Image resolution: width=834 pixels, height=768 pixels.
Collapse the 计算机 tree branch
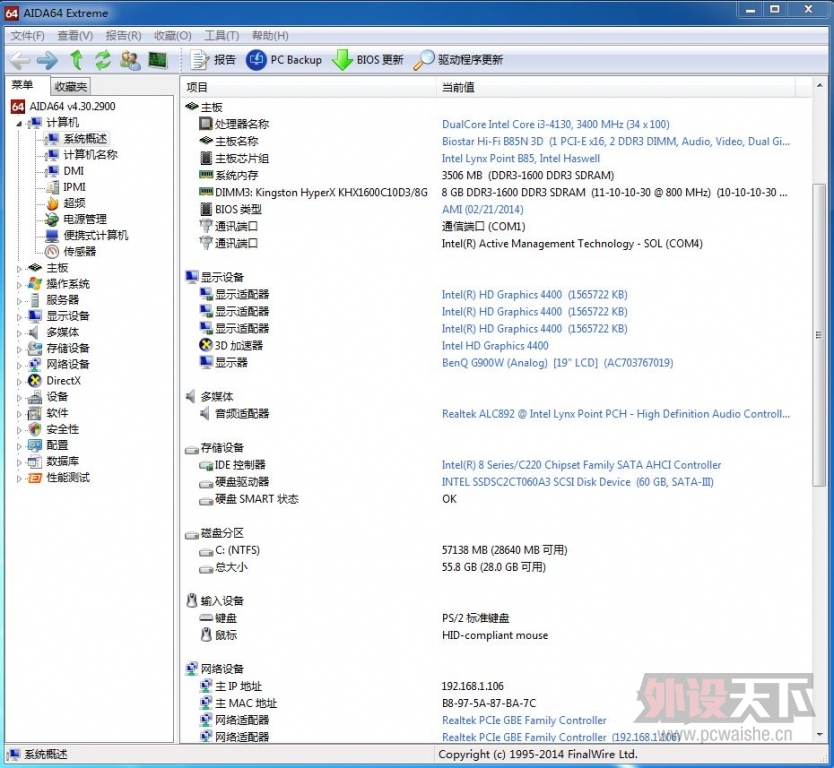click(x=19, y=123)
